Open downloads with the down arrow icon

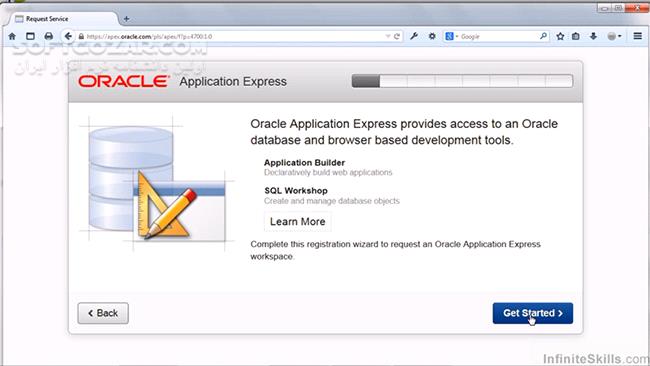click(x=593, y=36)
